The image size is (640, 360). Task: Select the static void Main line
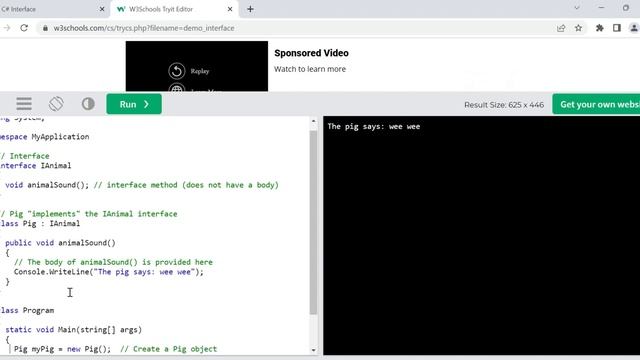click(x=73, y=329)
